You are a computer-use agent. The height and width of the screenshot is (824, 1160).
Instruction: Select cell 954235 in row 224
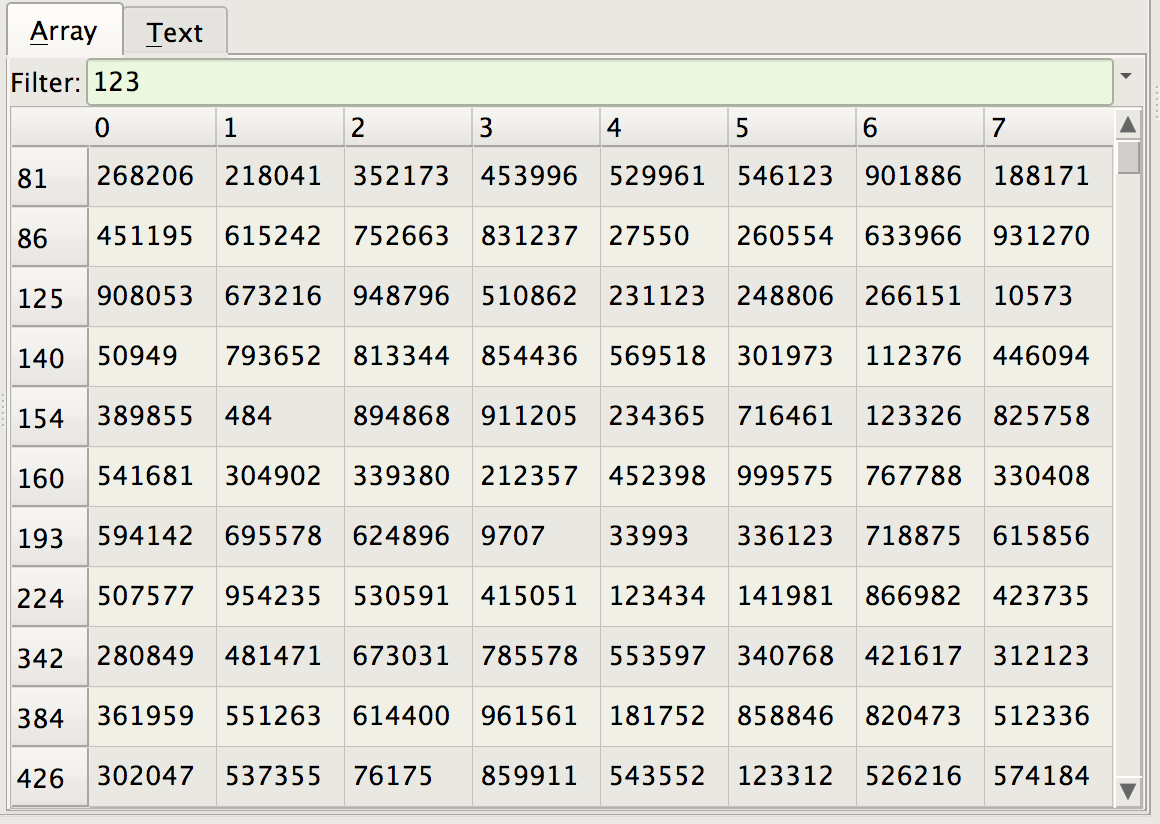pos(280,595)
